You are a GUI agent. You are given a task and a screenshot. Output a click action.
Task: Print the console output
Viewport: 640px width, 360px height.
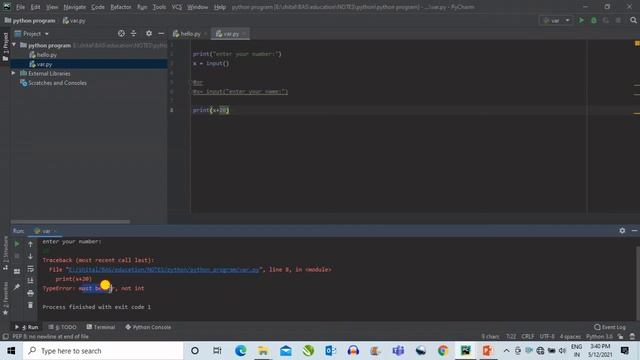coord(30,293)
